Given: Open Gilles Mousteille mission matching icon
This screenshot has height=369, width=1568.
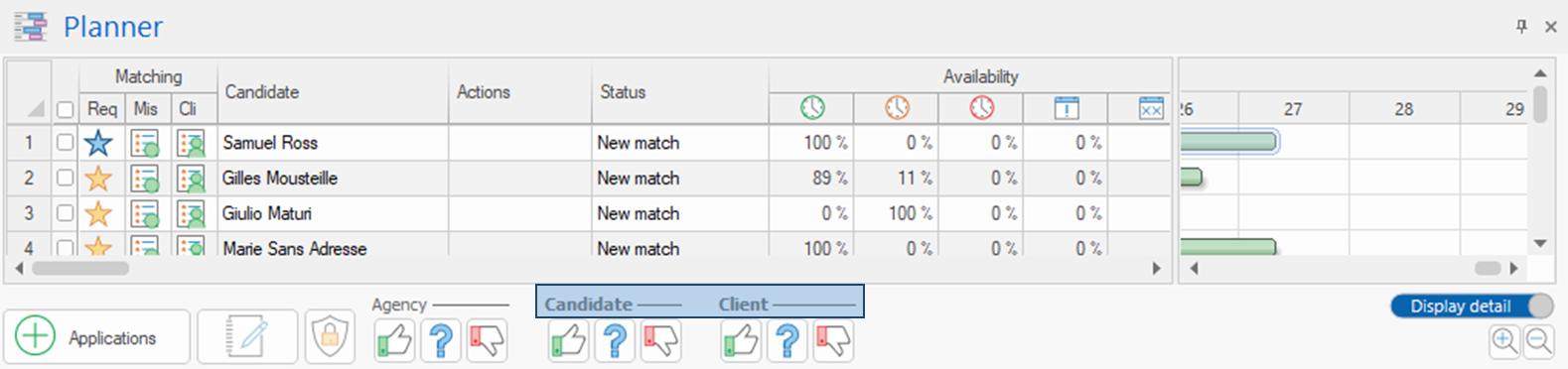Looking at the screenshot, I should pos(145,179).
